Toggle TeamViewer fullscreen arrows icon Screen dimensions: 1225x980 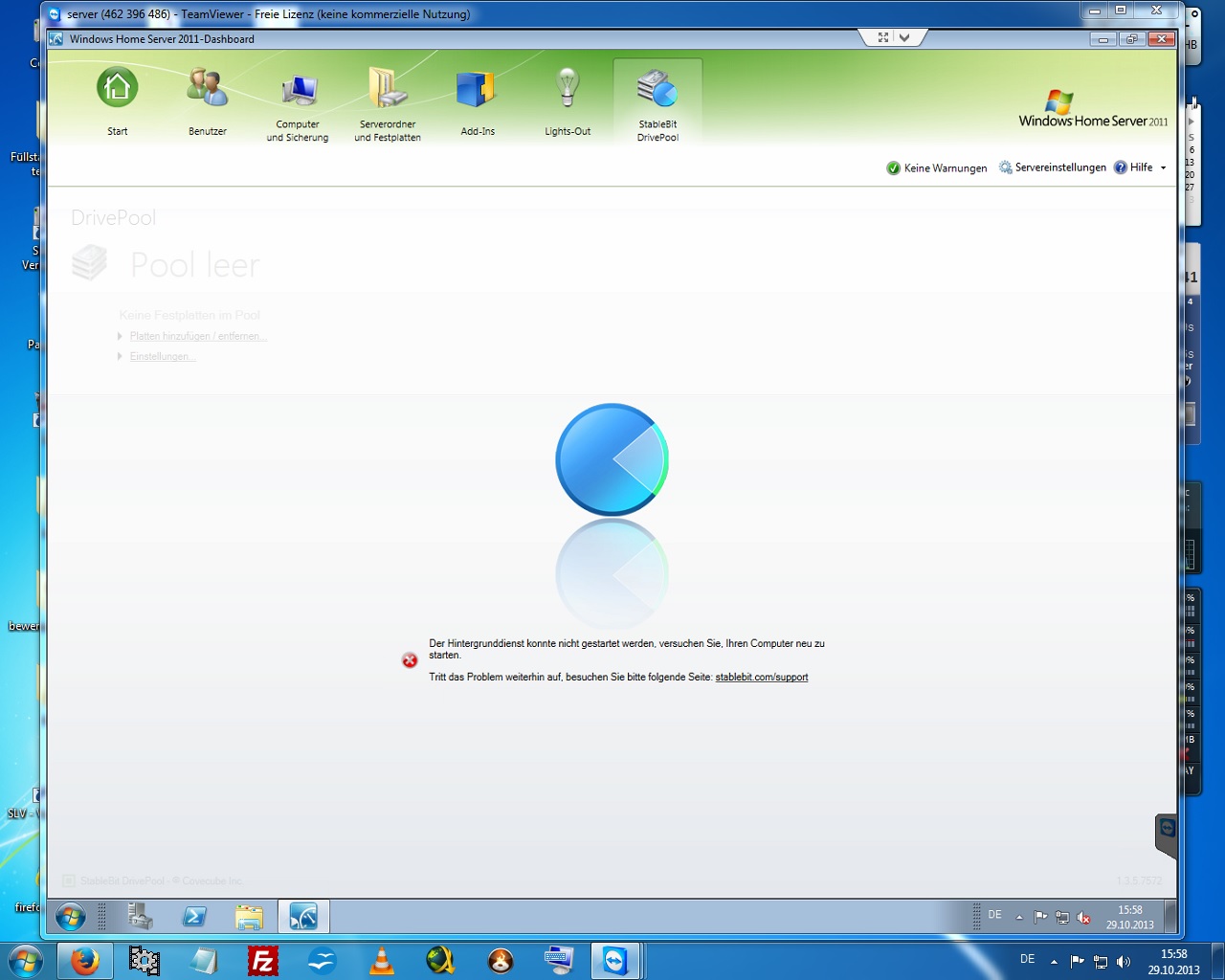click(x=882, y=37)
